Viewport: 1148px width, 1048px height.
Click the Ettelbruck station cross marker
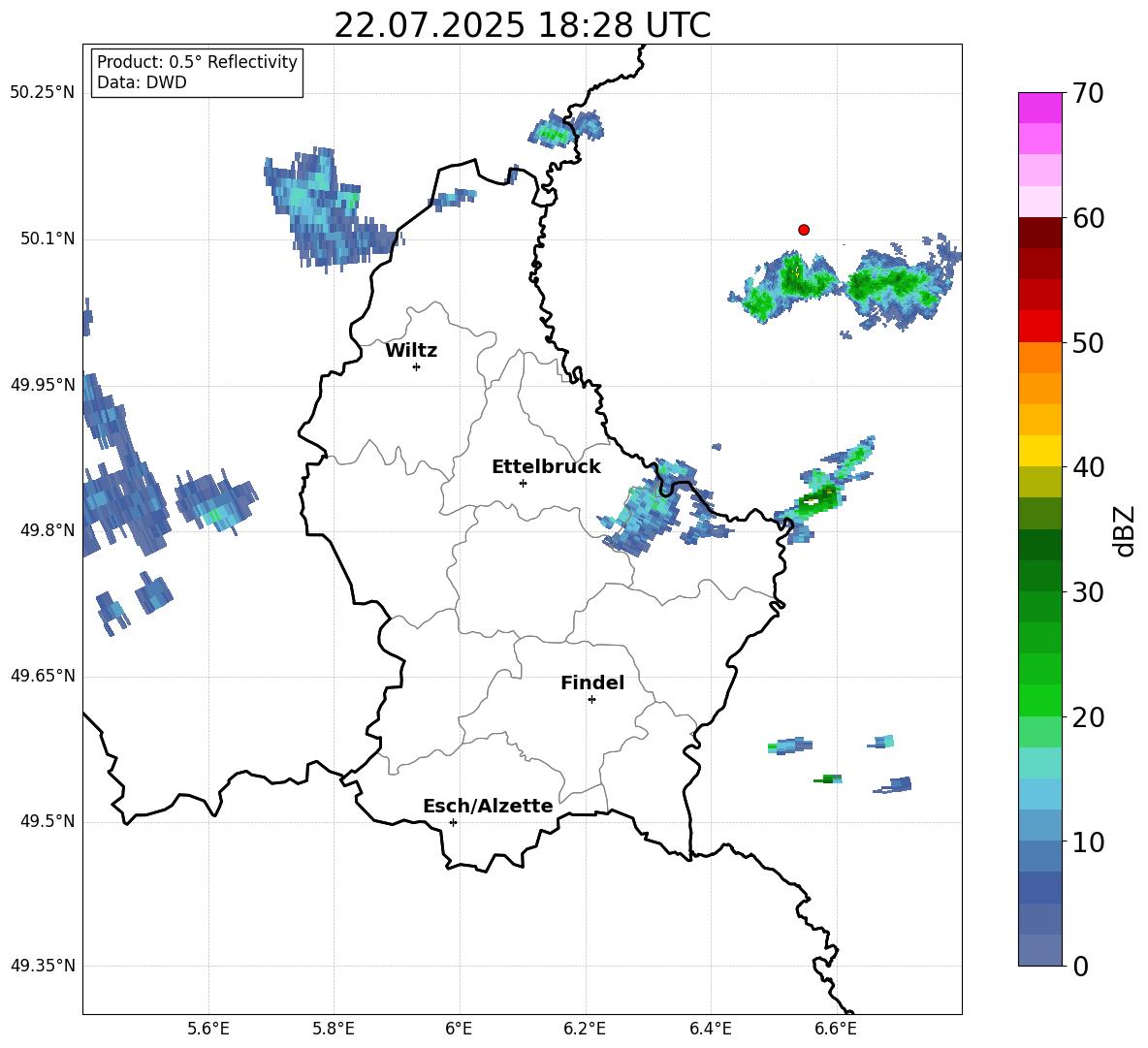pyautogui.click(x=523, y=483)
